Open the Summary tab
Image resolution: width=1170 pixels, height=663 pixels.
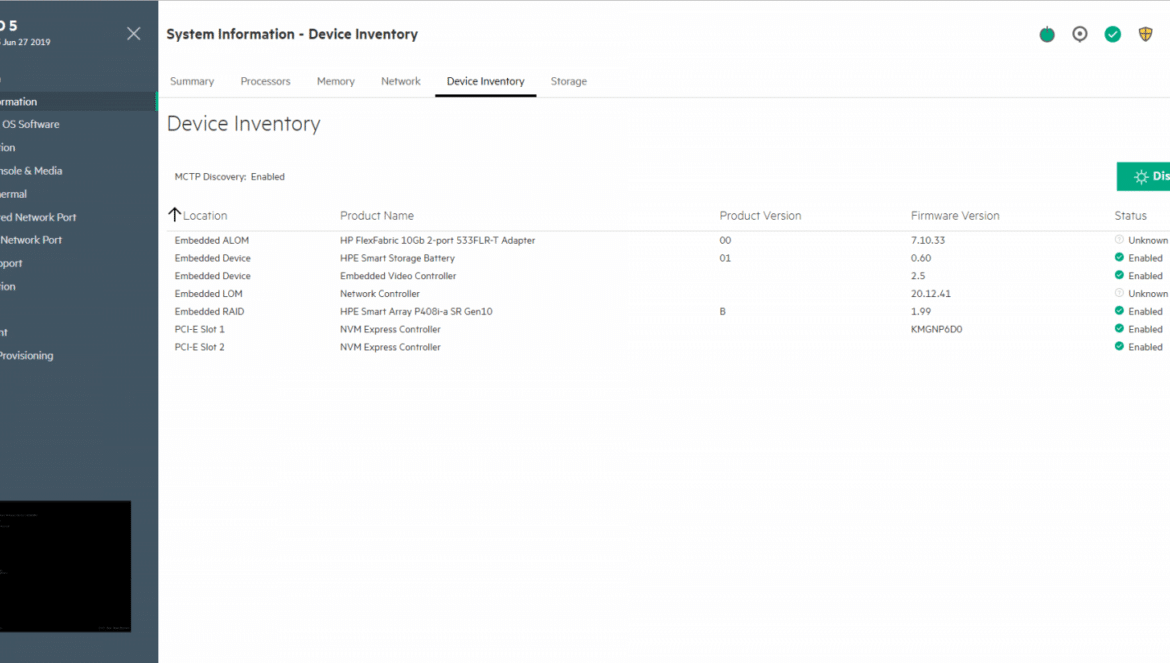[192, 81]
